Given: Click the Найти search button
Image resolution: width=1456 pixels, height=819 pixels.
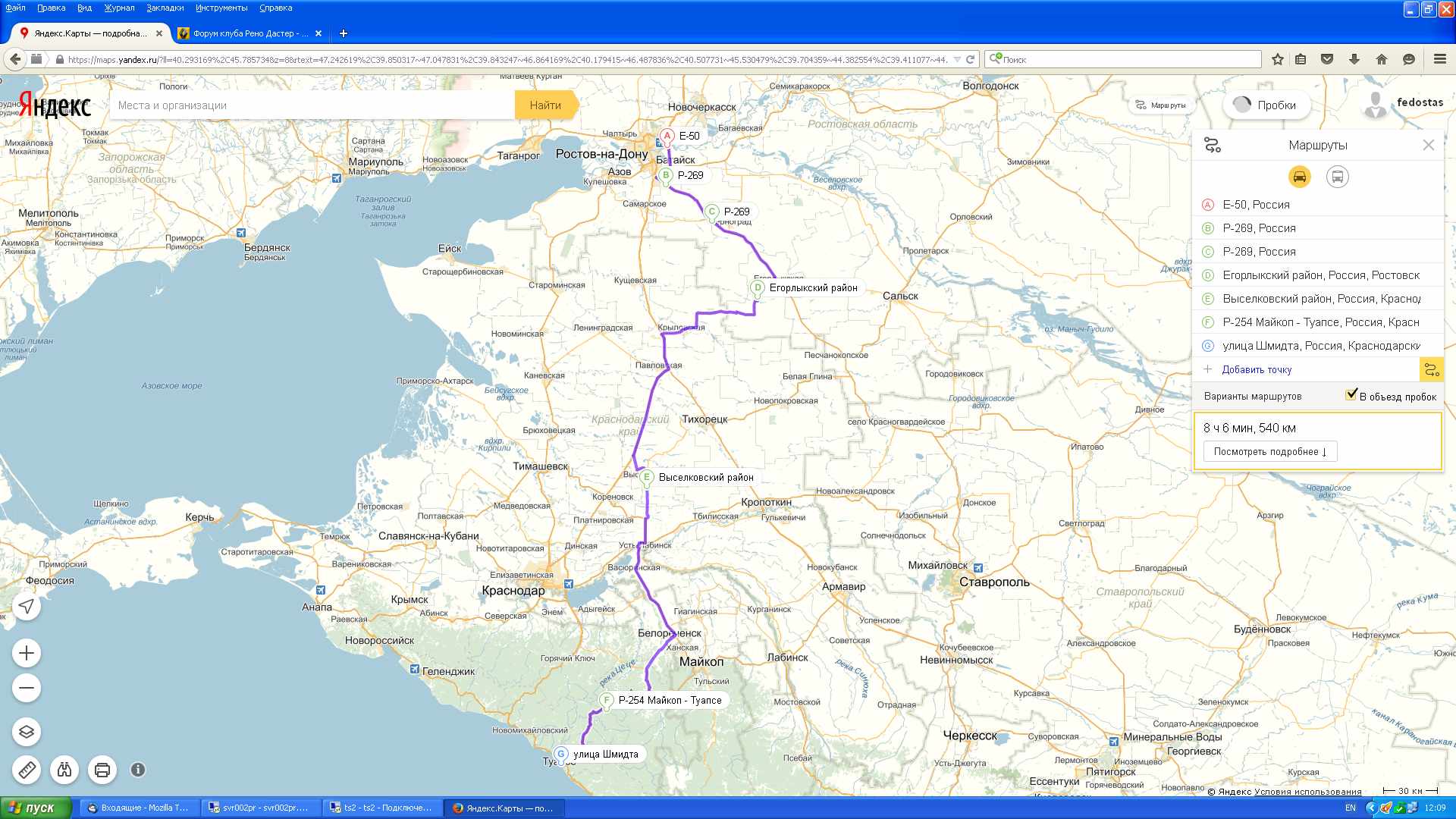Looking at the screenshot, I should pyautogui.click(x=546, y=105).
